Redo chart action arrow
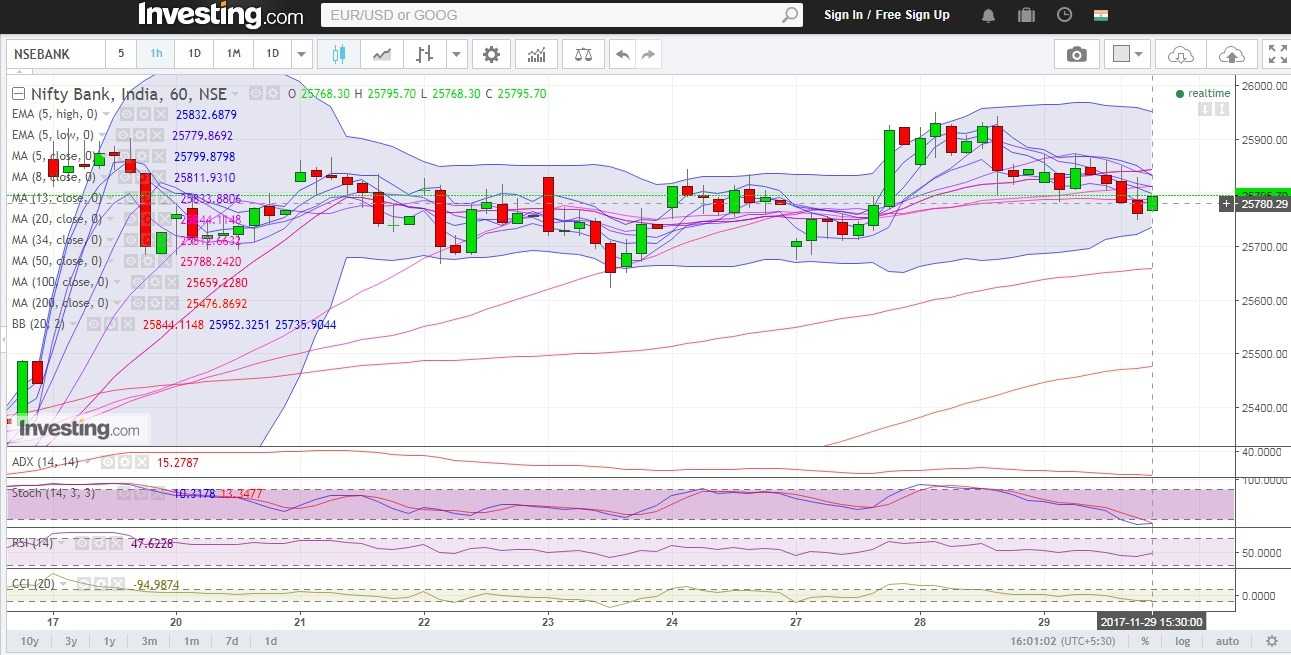Image resolution: width=1291 pixels, height=655 pixels. pos(648,54)
